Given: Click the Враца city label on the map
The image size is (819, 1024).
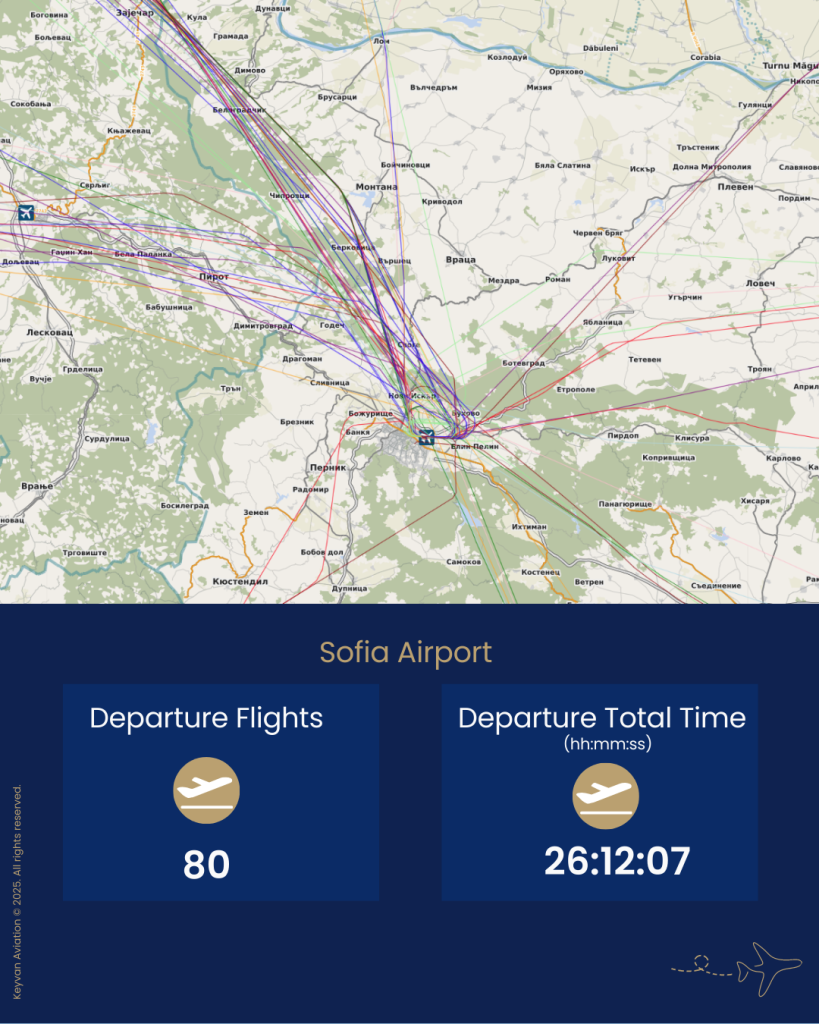Looking at the screenshot, I should click(460, 259).
